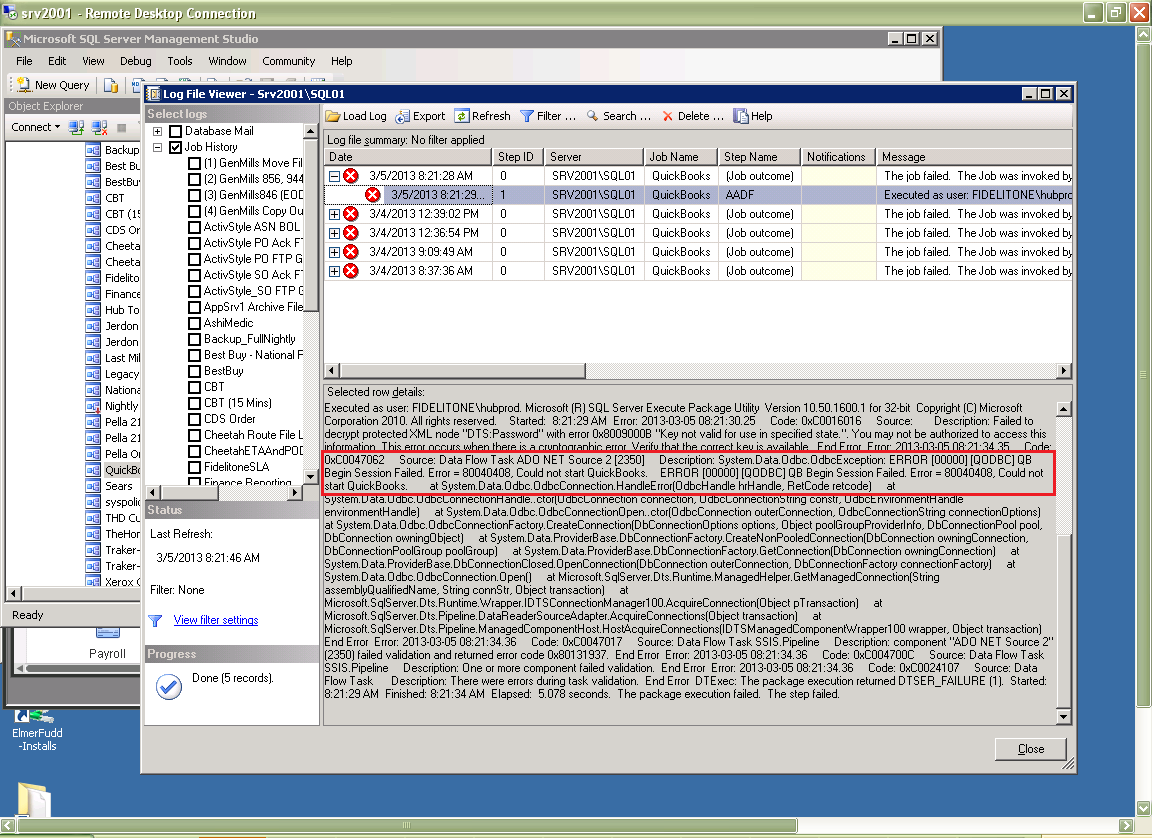Expand the 3/4/2013 12:39:02 PM log row
This screenshot has width=1152, height=838.
click(334, 214)
